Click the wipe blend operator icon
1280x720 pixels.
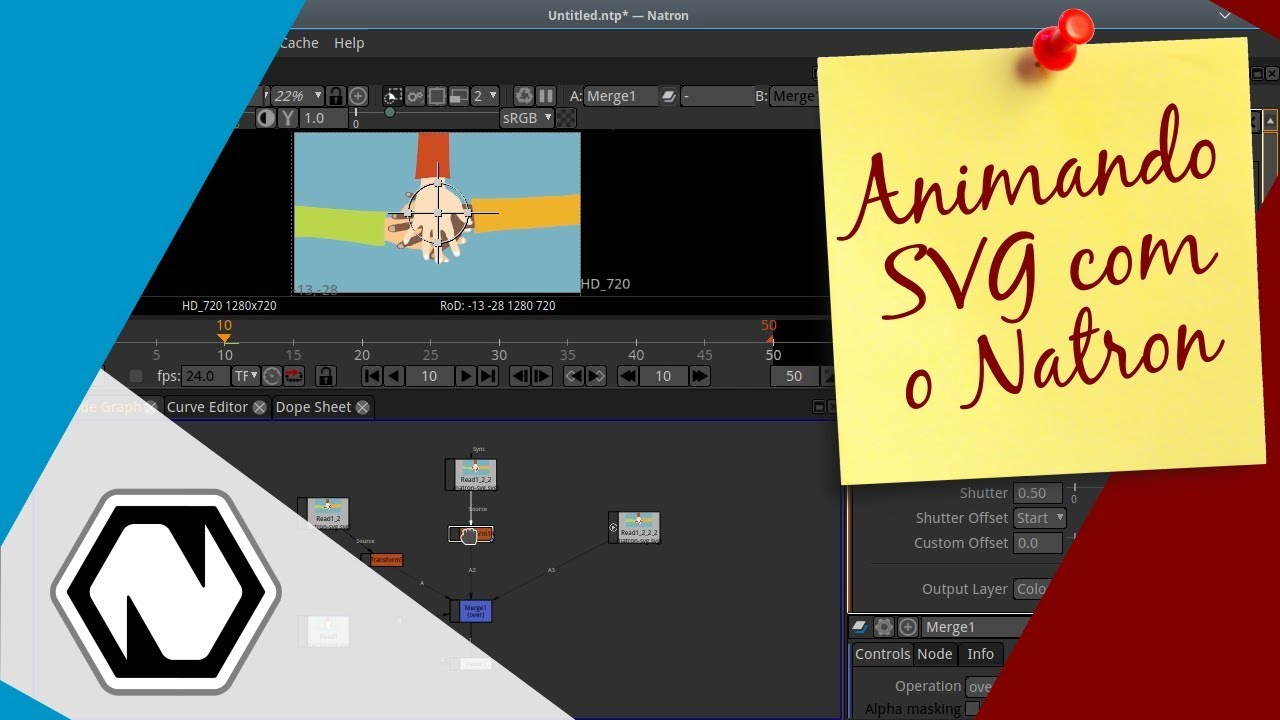[x=668, y=96]
